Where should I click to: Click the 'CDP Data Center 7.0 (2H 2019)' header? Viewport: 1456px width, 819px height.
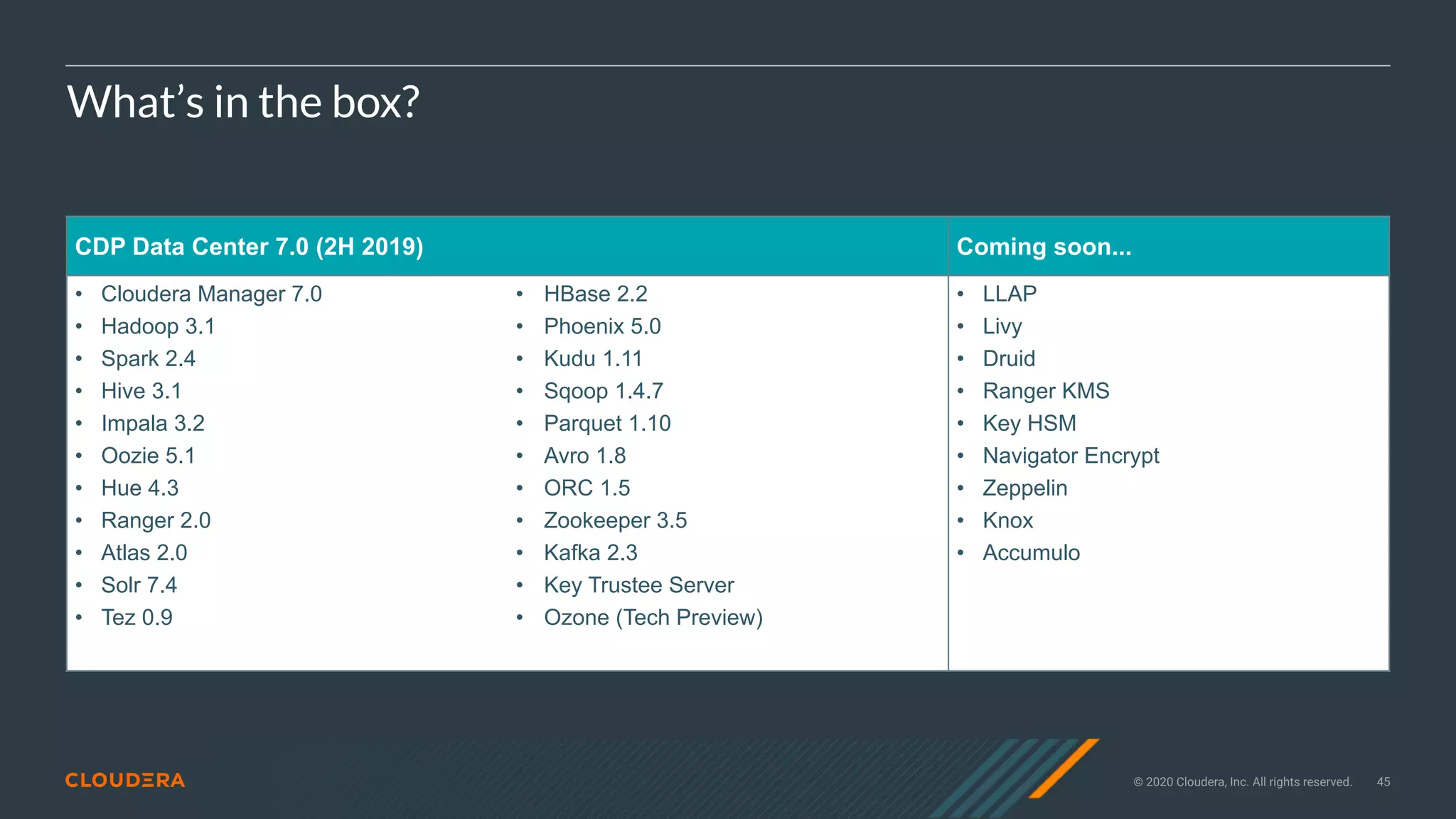250,247
